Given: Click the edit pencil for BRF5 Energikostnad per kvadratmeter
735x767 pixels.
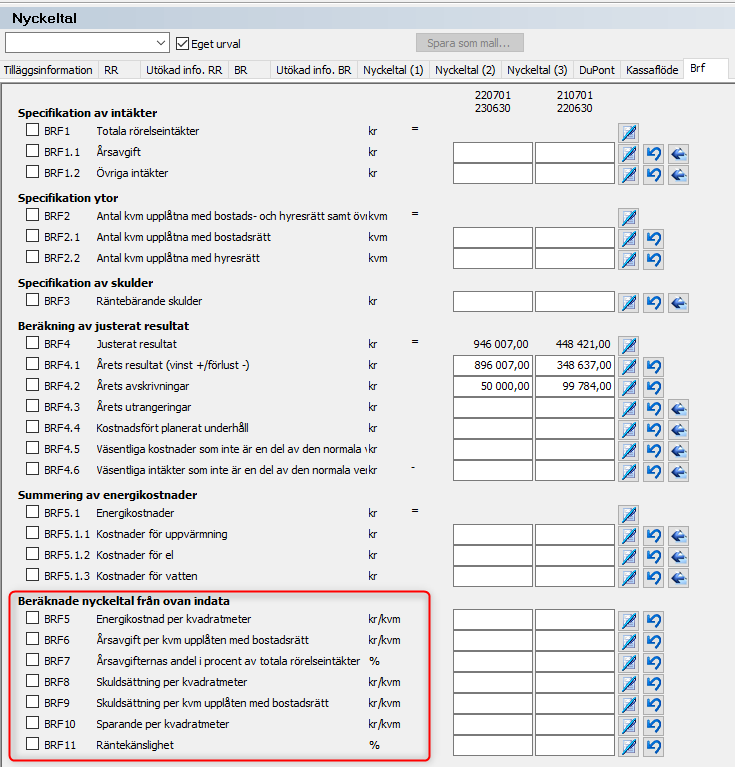Looking at the screenshot, I should coord(628,621).
